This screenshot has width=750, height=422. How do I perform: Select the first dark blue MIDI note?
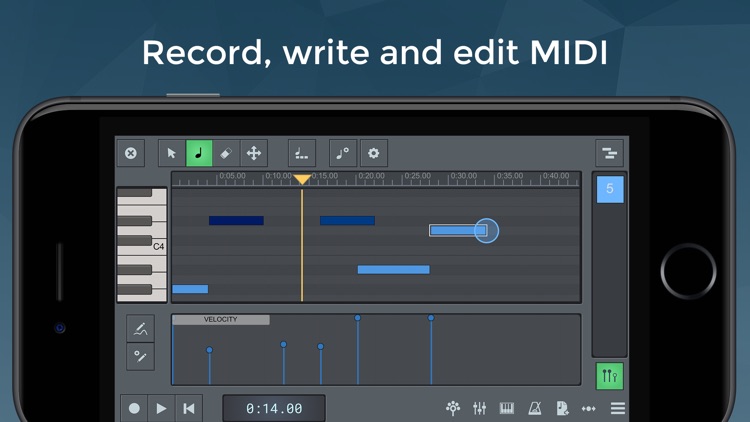coord(236,221)
